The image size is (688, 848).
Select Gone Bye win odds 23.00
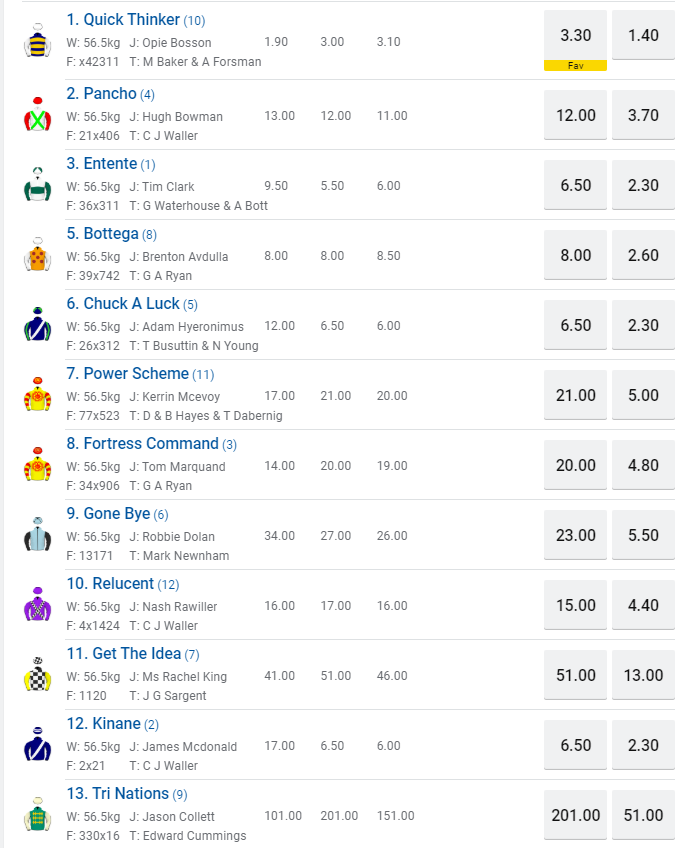tap(575, 535)
